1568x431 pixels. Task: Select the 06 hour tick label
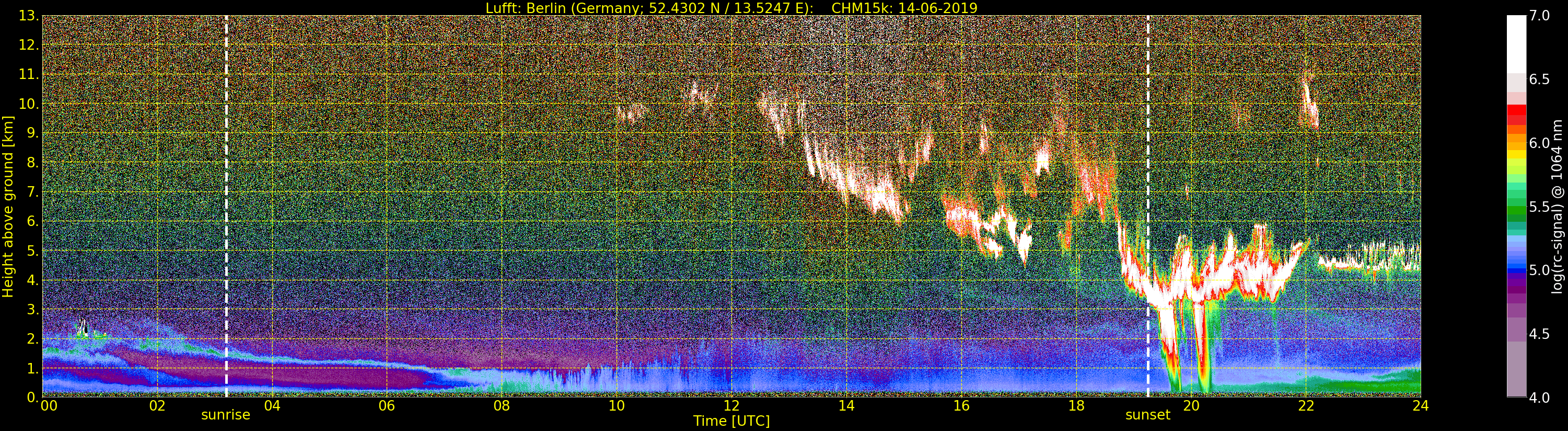[387, 405]
